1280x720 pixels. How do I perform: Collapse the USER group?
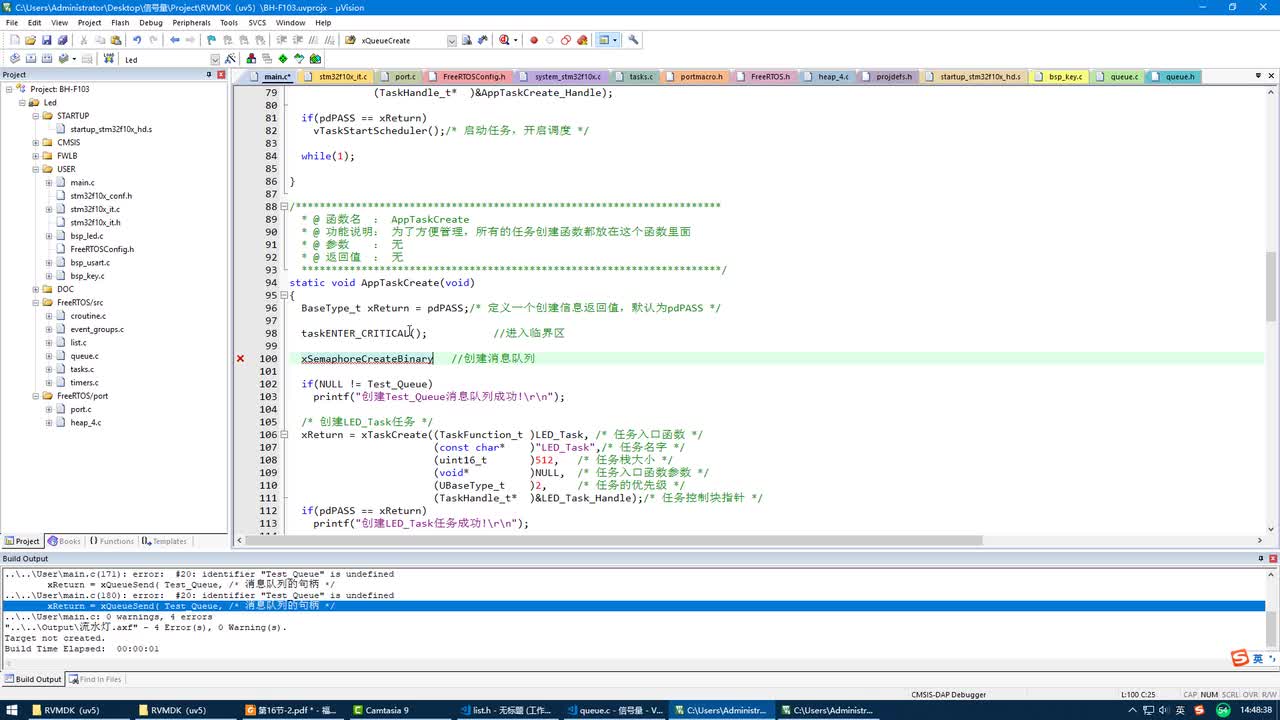tap(35, 169)
